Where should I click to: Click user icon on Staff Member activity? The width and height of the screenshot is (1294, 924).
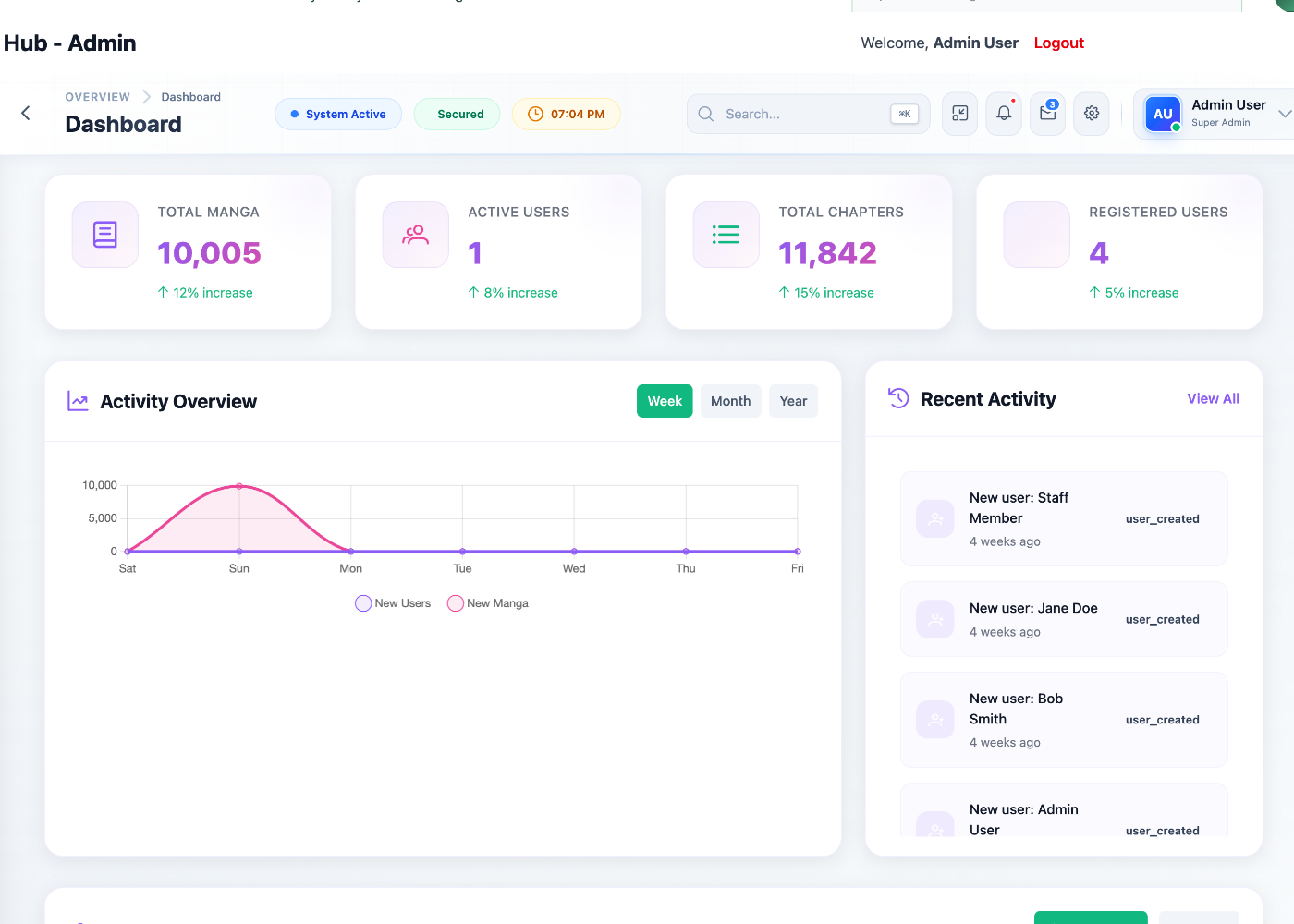935,518
